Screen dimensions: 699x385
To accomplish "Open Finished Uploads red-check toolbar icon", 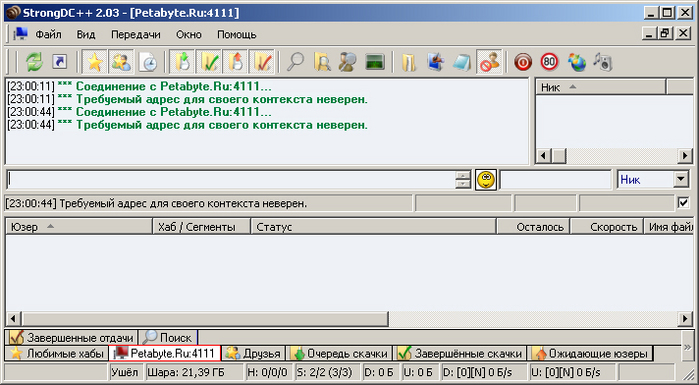I will [261, 62].
